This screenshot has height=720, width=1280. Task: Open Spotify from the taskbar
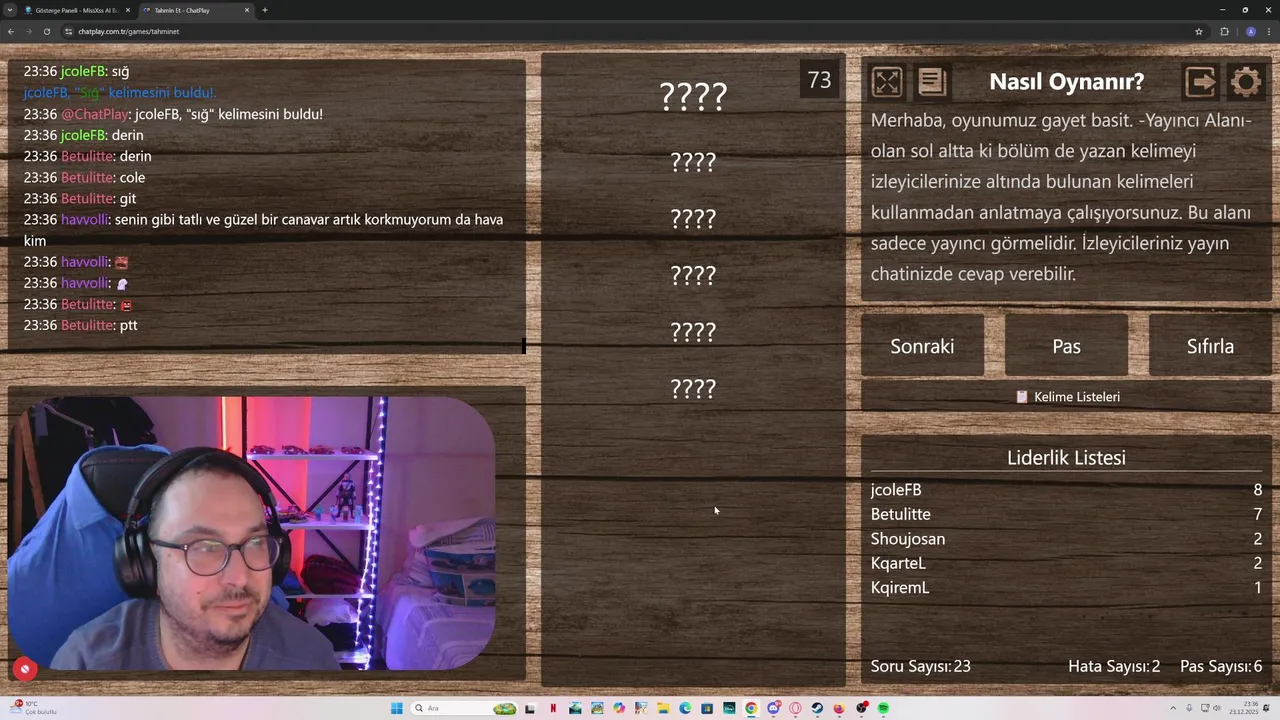(x=883, y=708)
